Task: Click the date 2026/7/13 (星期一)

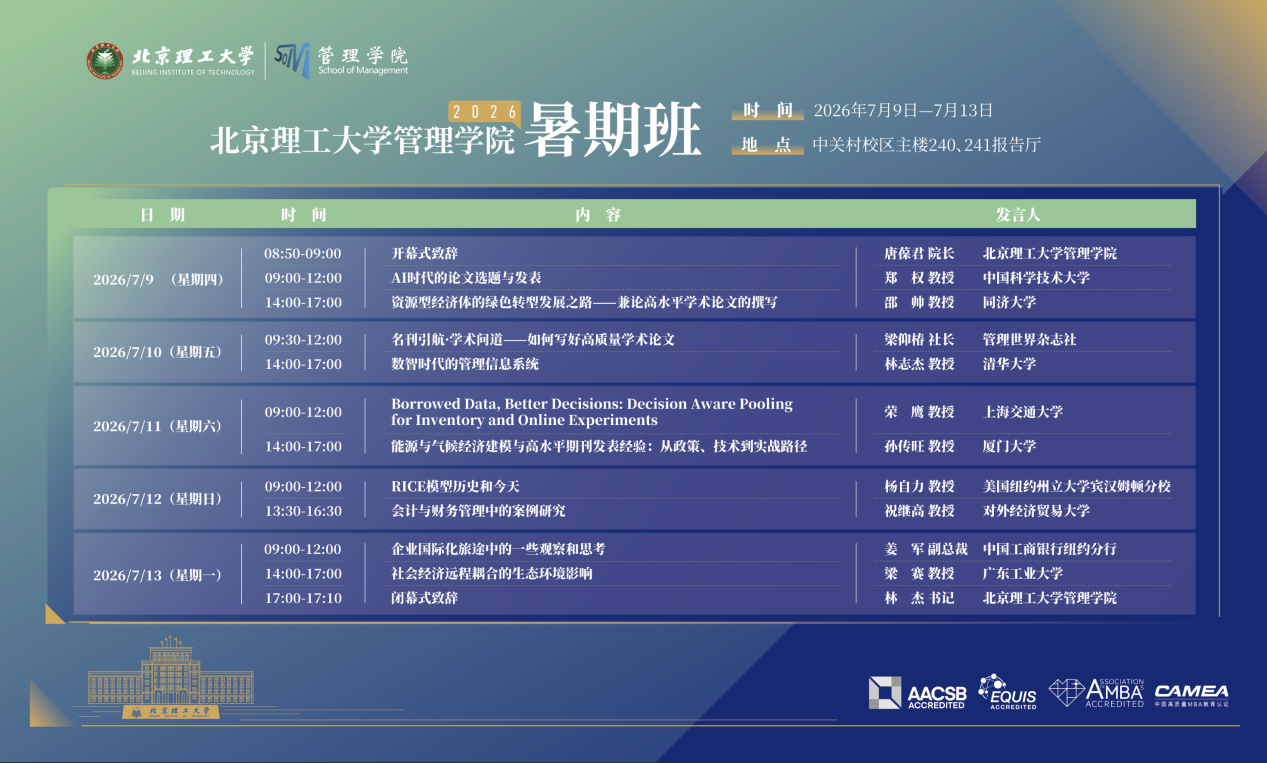Action: tap(156, 575)
